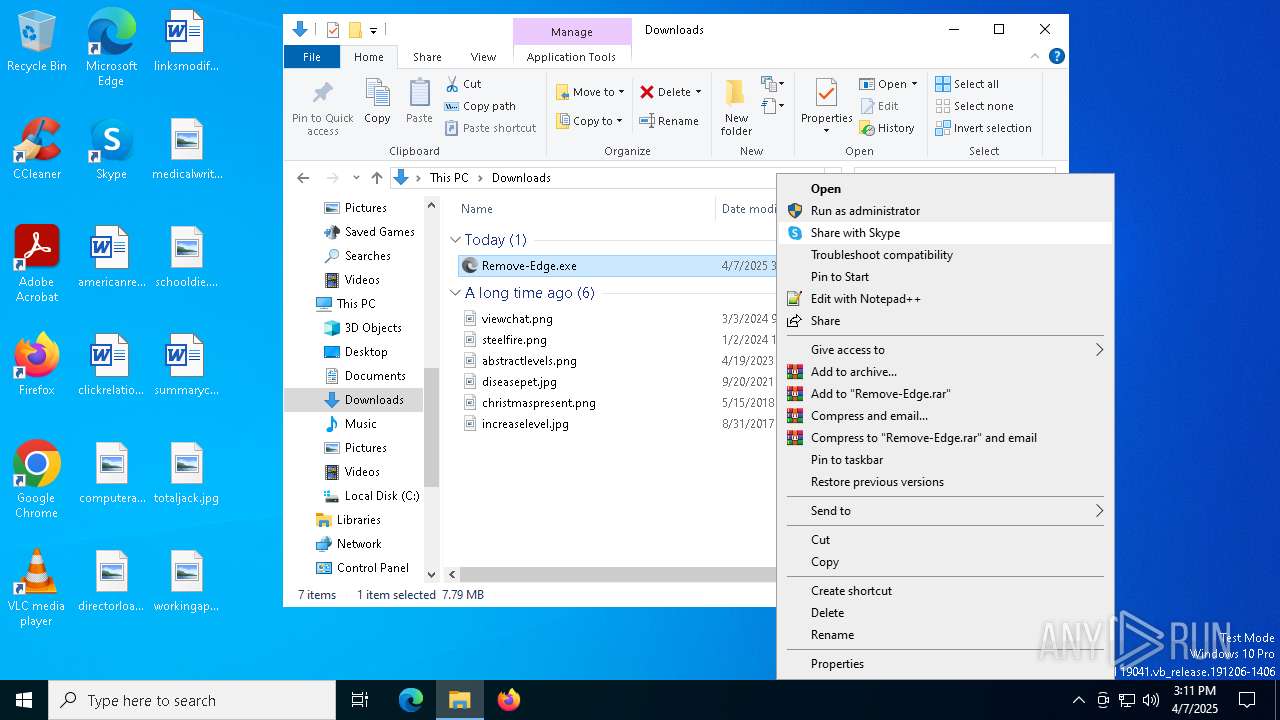Expand the Delete dropdown arrow

point(698,92)
